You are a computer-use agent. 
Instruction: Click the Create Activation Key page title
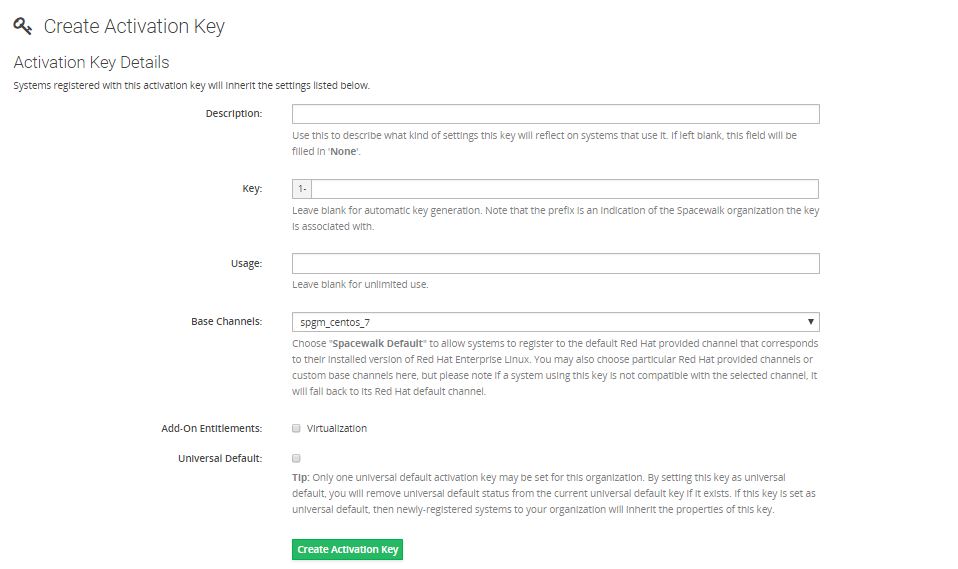point(134,27)
